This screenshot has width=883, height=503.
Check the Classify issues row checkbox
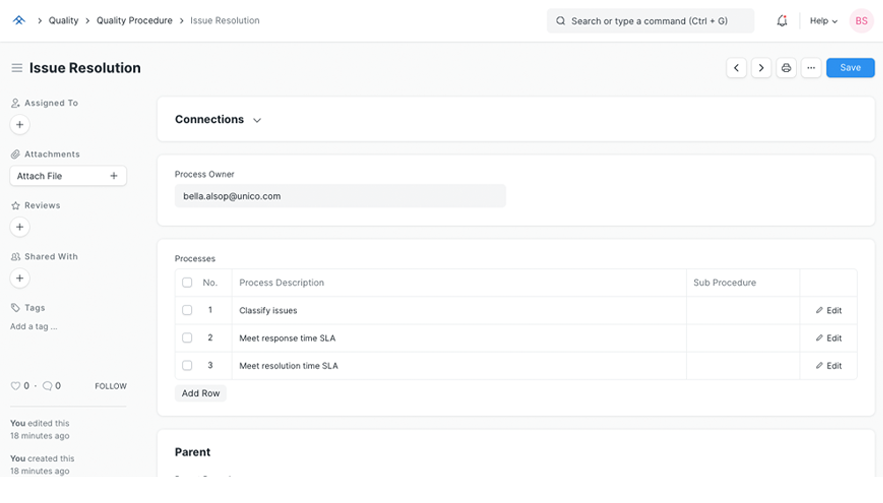tap(187, 311)
